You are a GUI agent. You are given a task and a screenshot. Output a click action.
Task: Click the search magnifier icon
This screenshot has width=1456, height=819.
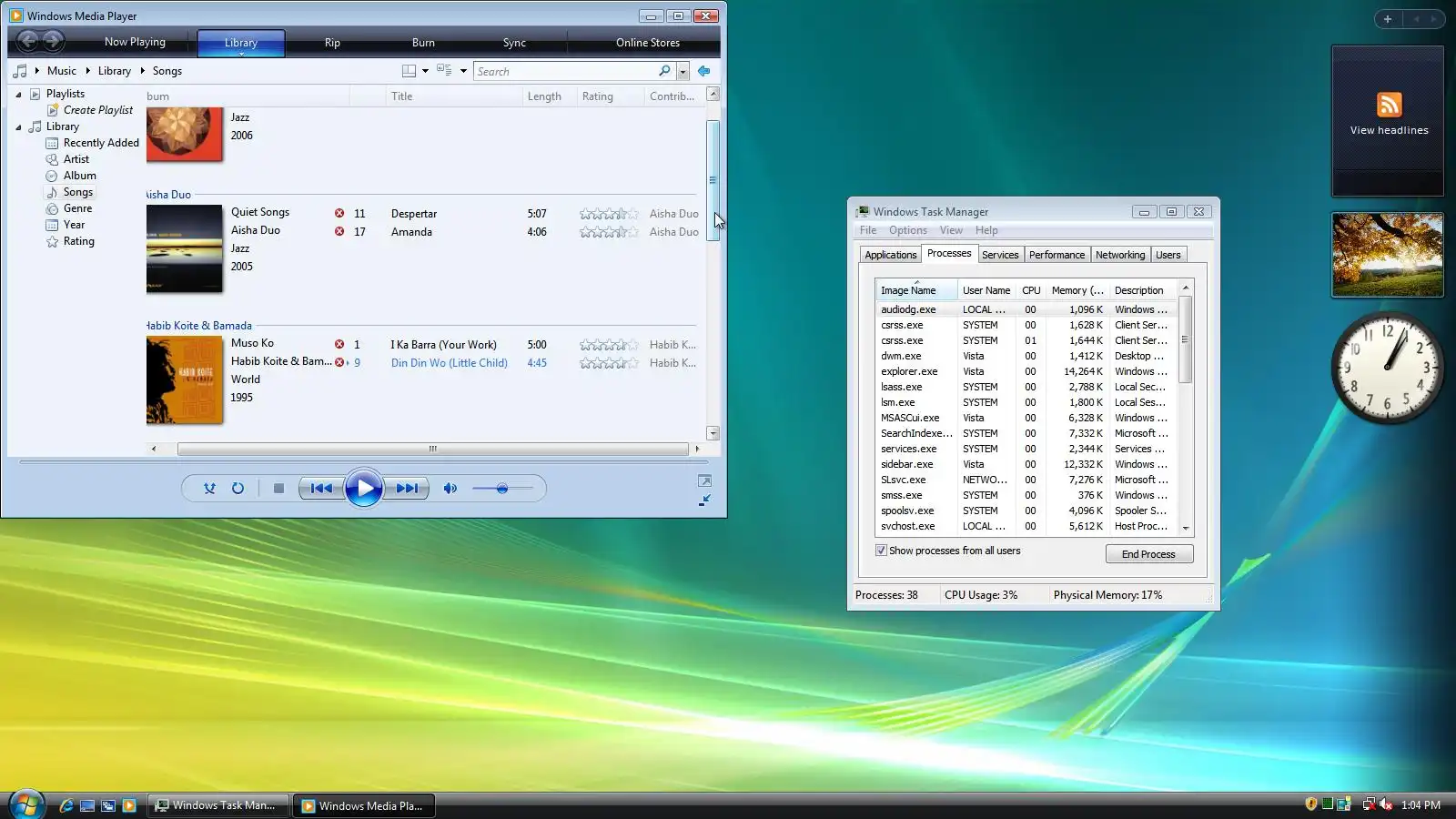[664, 71]
